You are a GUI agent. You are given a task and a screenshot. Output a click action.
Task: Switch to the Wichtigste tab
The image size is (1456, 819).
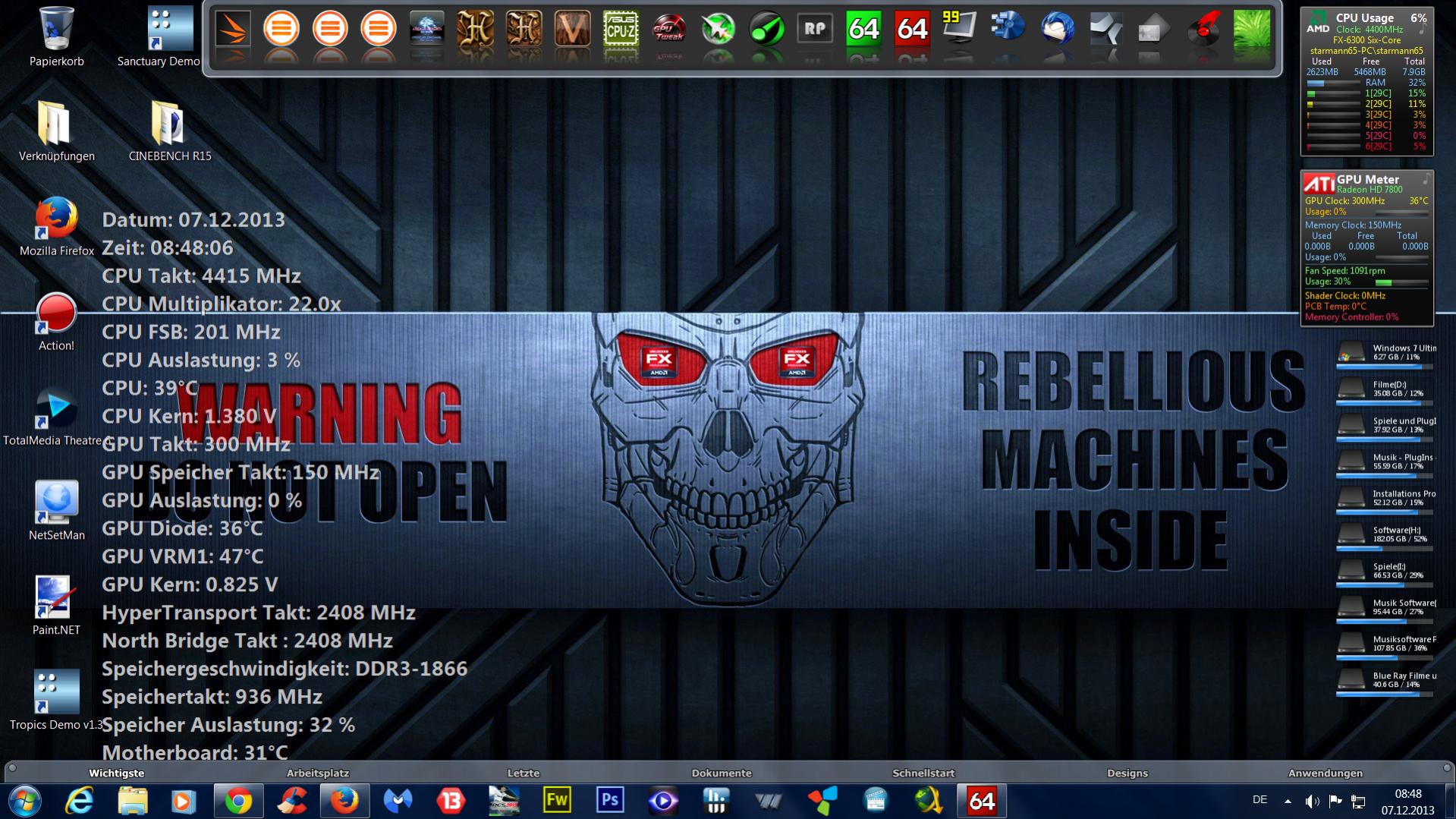117,773
